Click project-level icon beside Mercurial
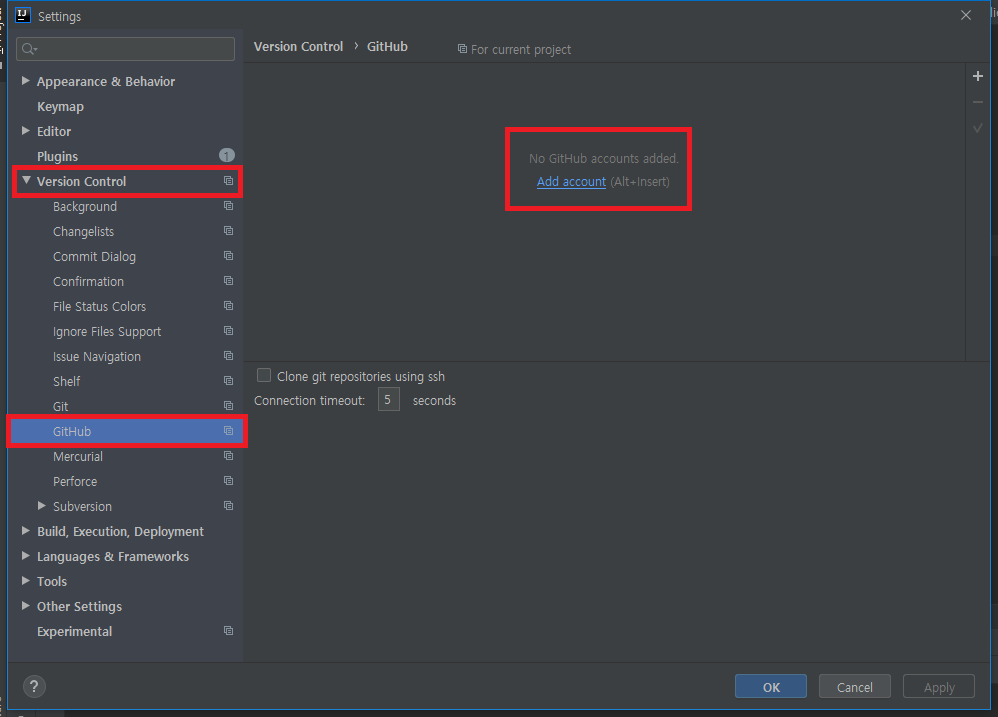The width and height of the screenshot is (998, 717). click(228, 456)
